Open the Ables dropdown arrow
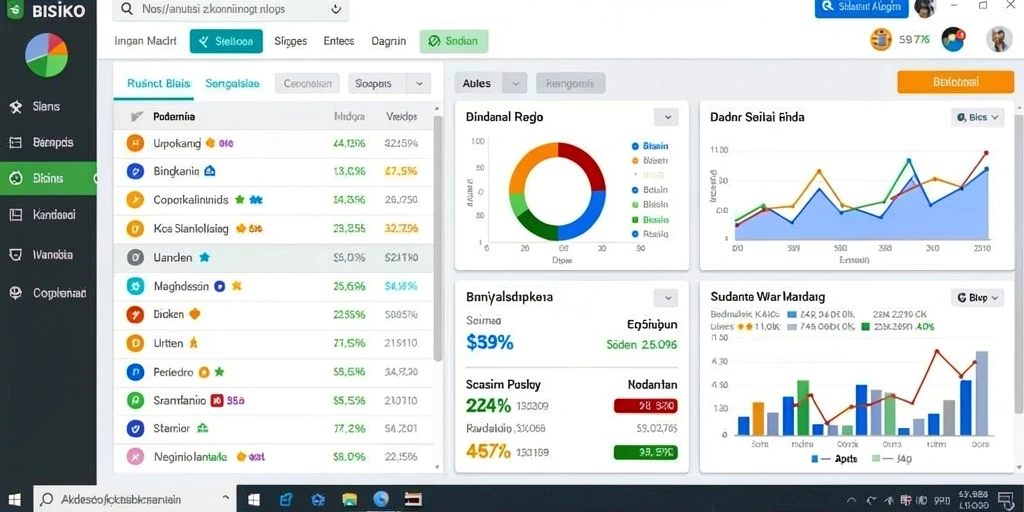1024x512 pixels. (515, 84)
